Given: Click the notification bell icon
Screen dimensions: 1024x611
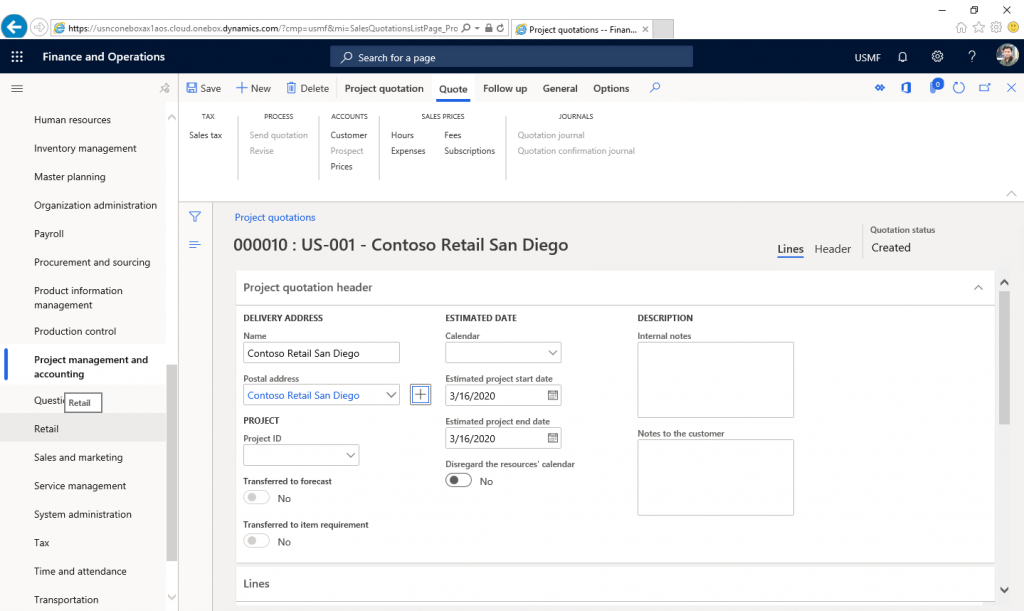Looking at the screenshot, I should (901, 57).
